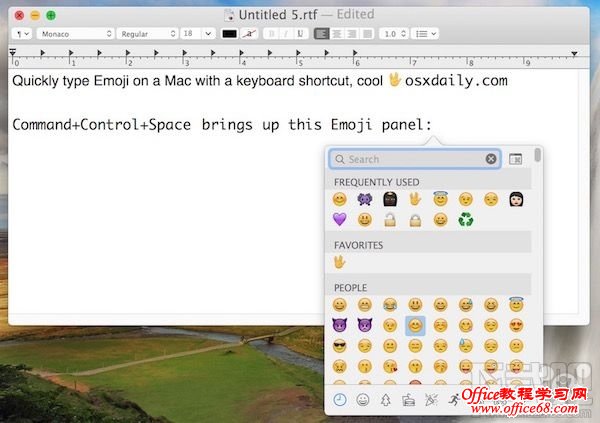Choose the purple heart emoji
This screenshot has width=600, height=423.
[x=339, y=220]
